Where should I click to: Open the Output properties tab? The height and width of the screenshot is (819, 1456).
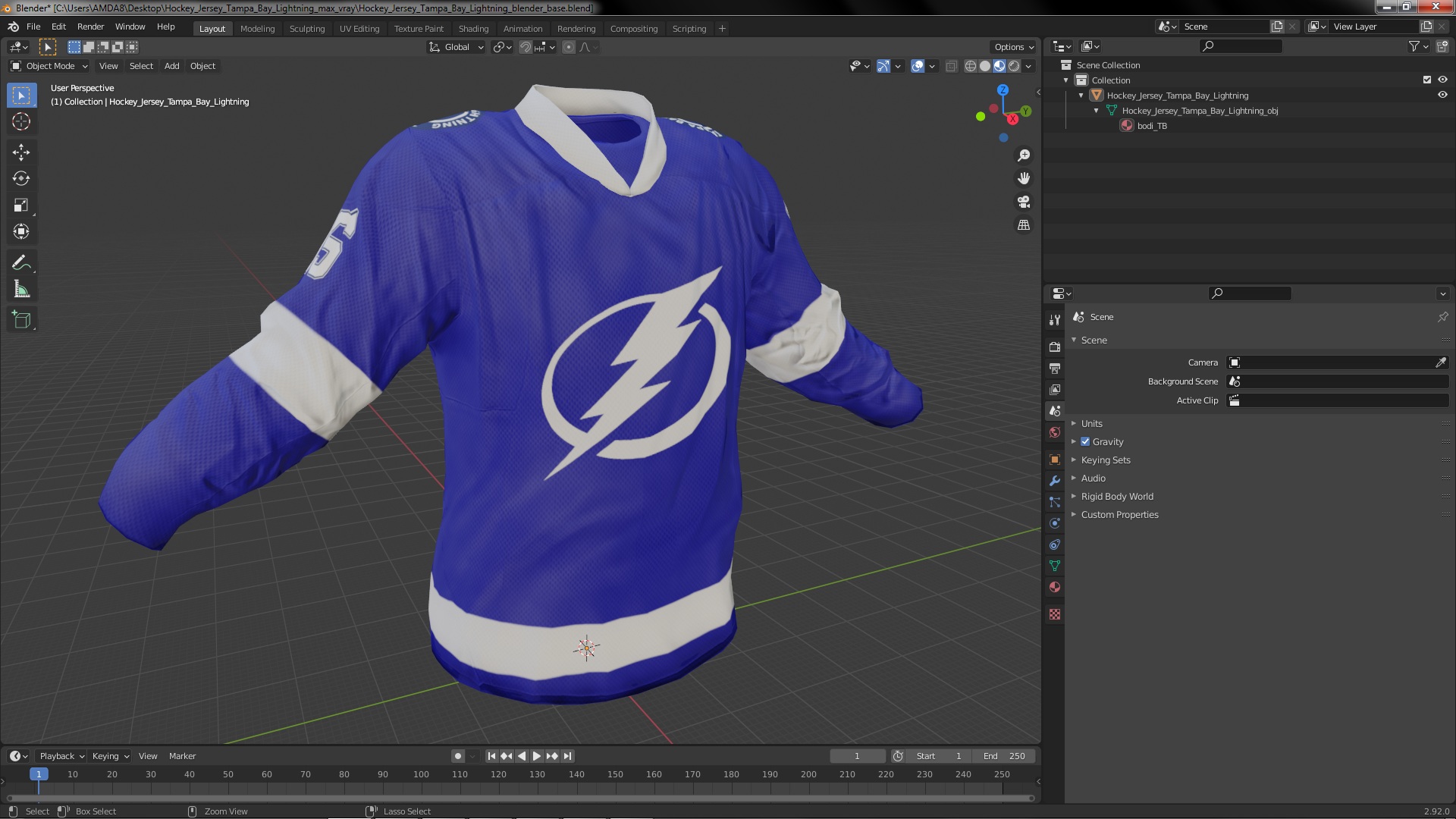pyautogui.click(x=1055, y=368)
